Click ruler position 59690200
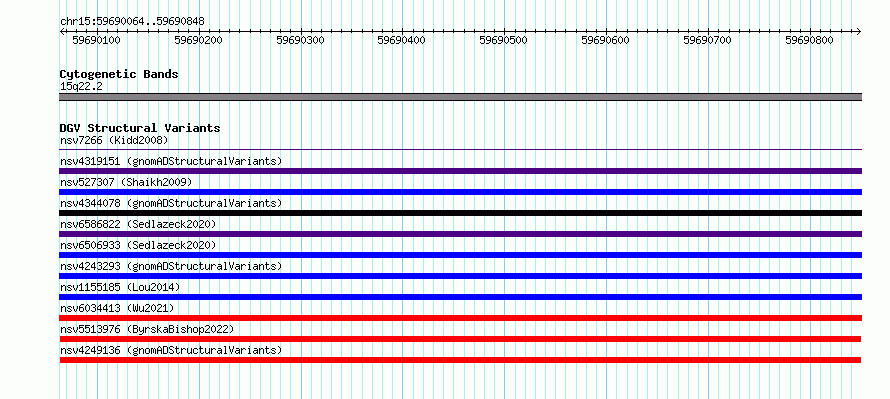The height and width of the screenshot is (399, 890). pos(199,40)
